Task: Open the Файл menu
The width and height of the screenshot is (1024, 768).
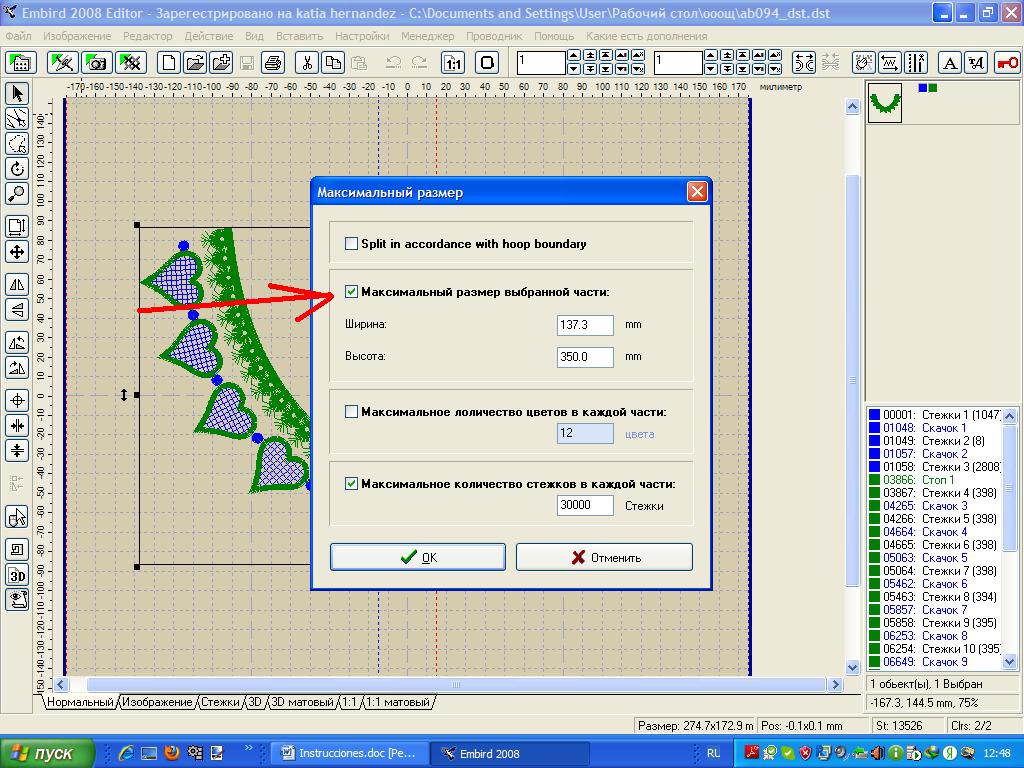Action: 18,36
